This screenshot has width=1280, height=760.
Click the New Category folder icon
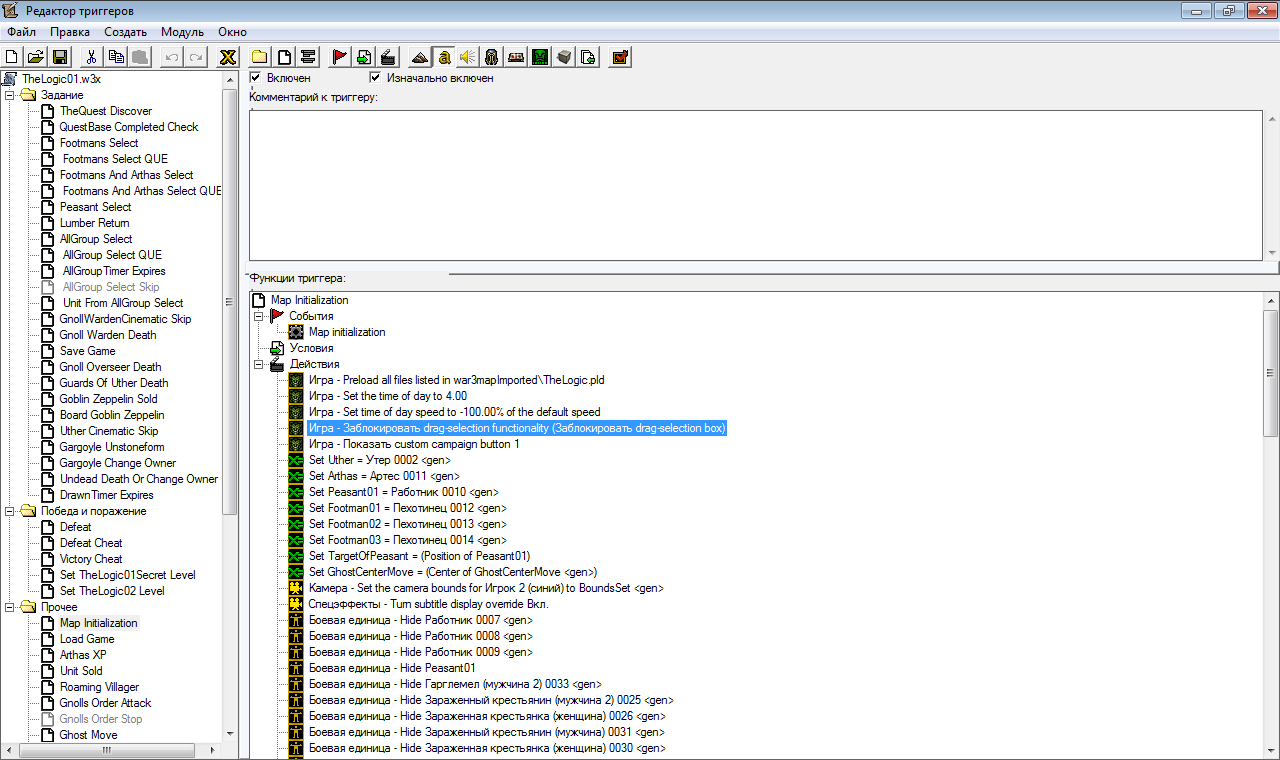260,57
